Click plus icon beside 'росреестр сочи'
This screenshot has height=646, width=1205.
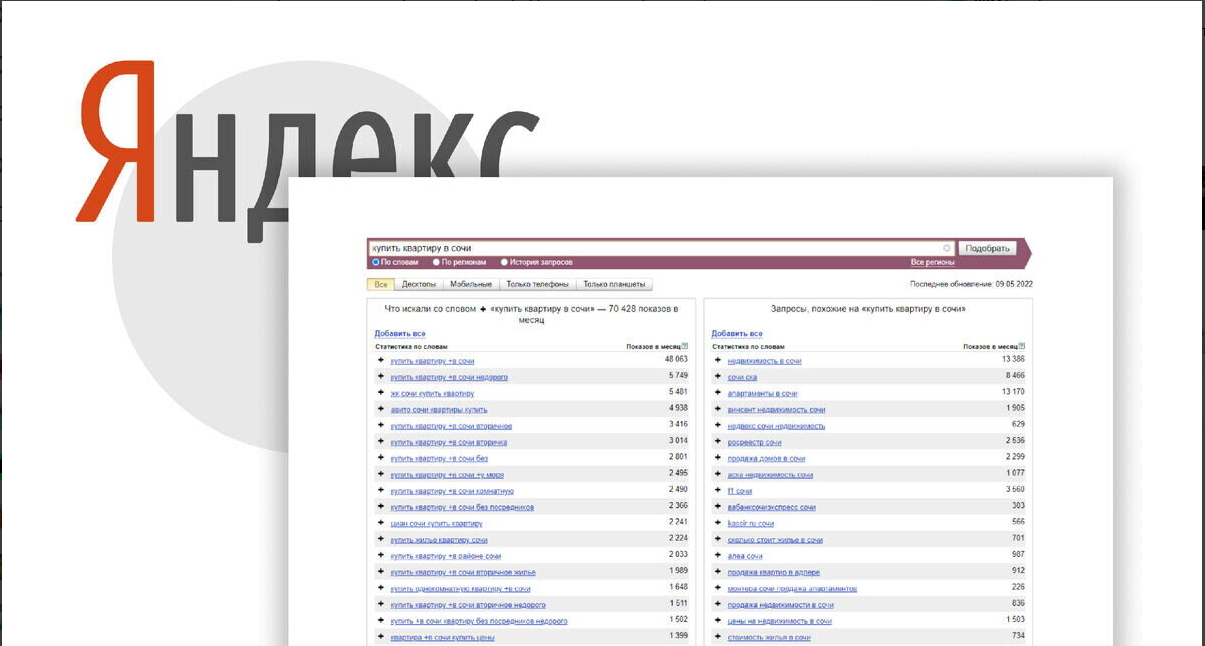pyautogui.click(x=718, y=441)
